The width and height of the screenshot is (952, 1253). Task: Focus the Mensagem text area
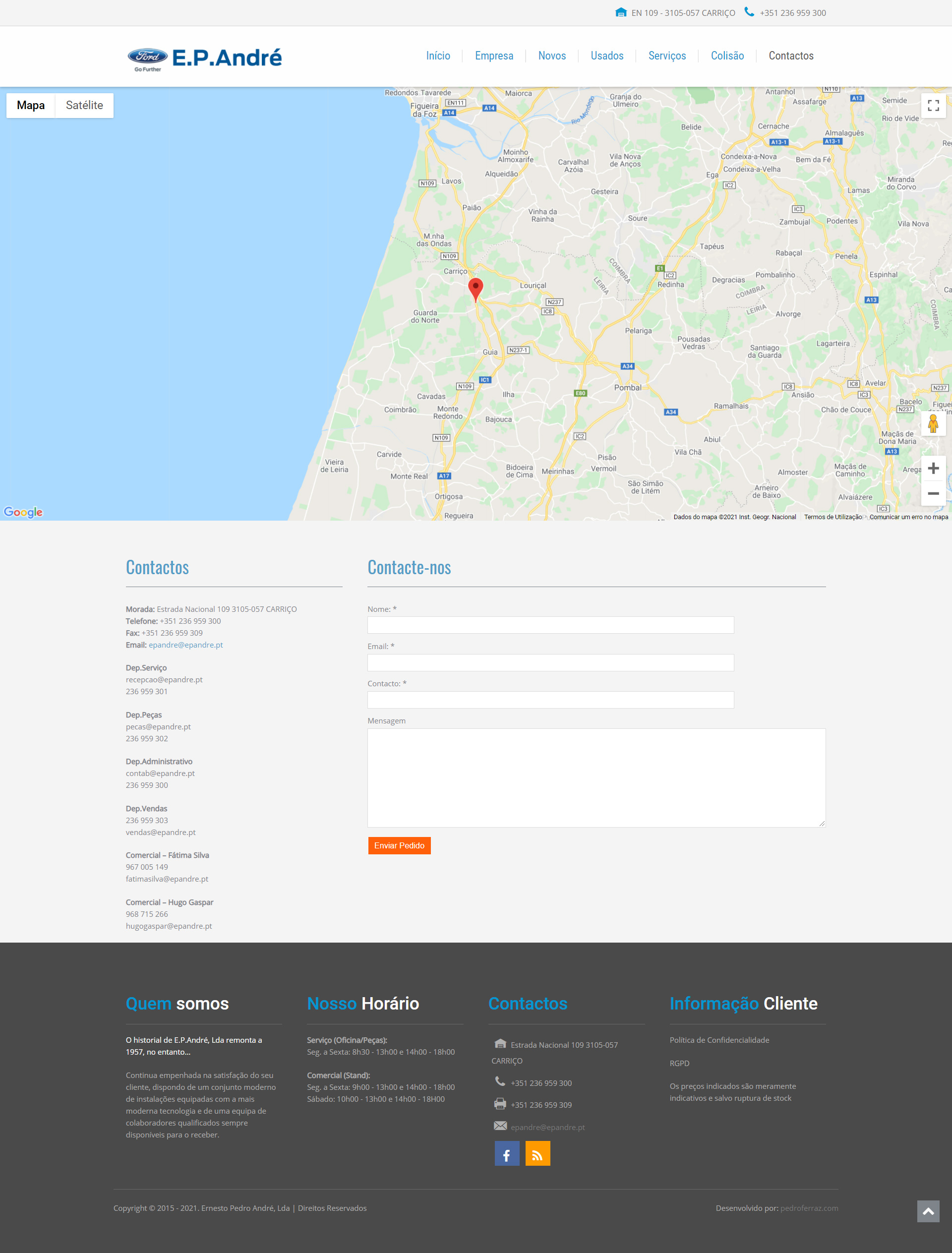(596, 777)
